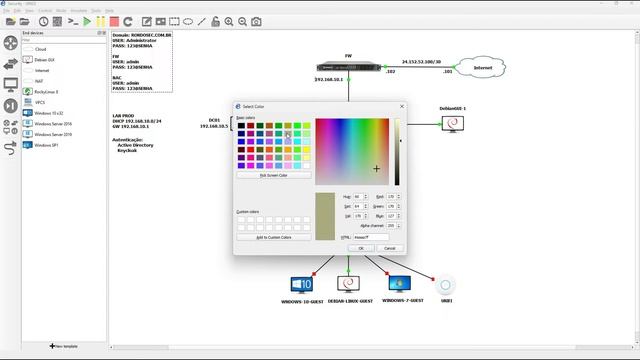Click the New template link

[64, 346]
